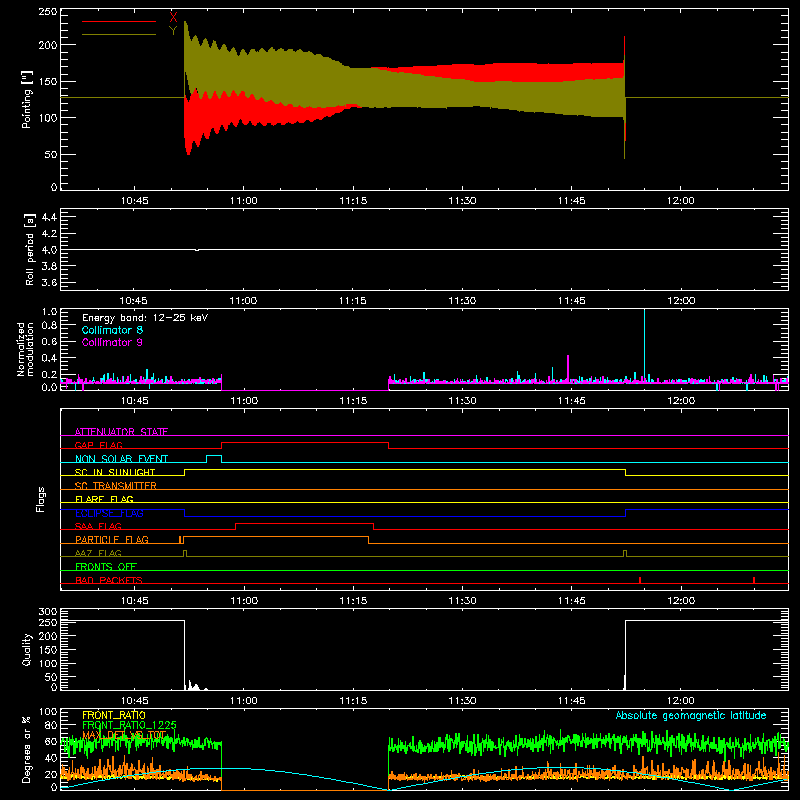The width and height of the screenshot is (800, 800).
Task: Click 'Absolute geomagnetic latitude' label
Action: [691, 715]
